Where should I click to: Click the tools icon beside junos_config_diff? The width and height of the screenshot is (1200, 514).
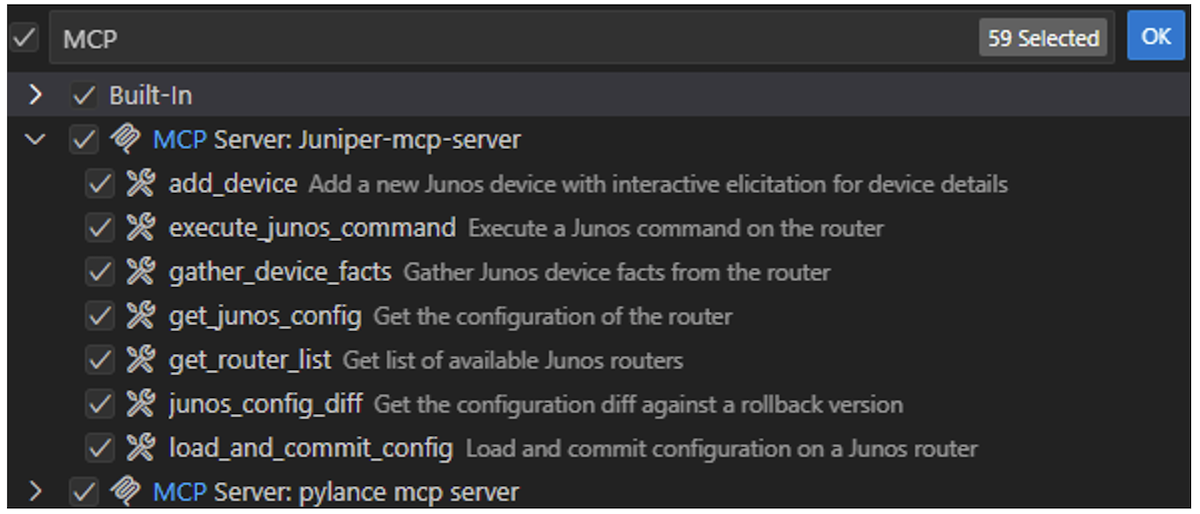(x=139, y=404)
